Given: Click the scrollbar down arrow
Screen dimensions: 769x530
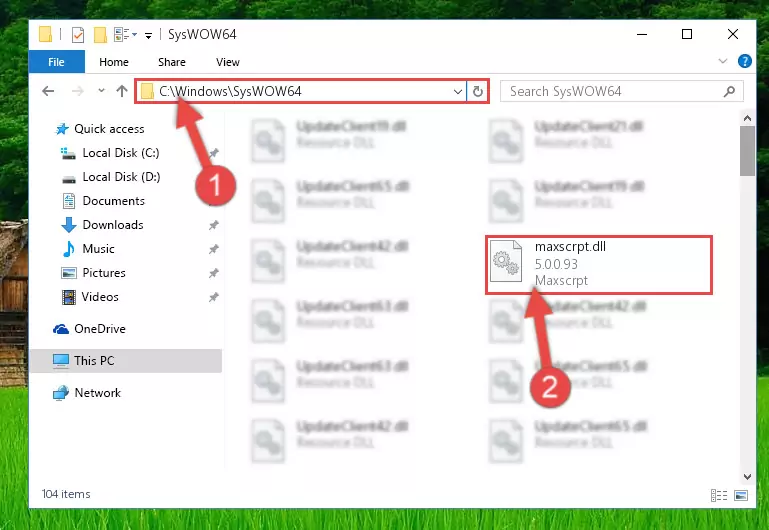Looking at the screenshot, I should [x=747, y=477].
